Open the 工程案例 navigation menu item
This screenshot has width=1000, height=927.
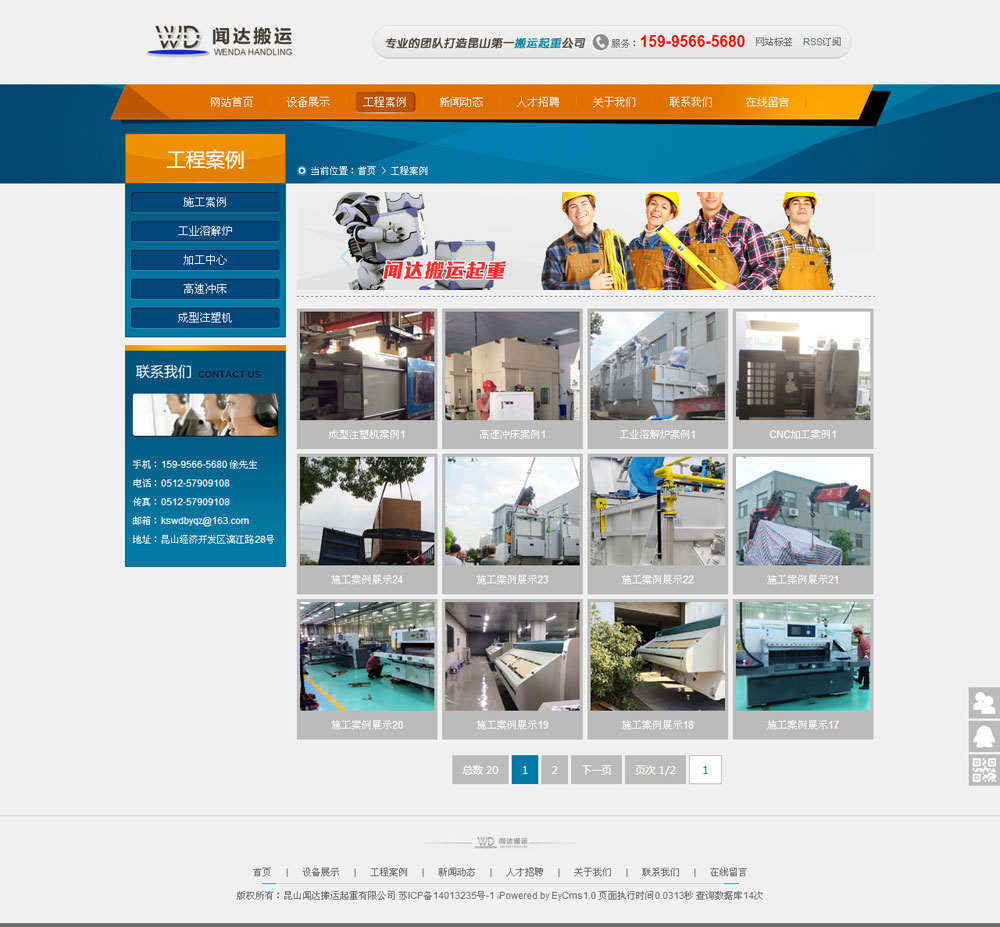click(385, 102)
